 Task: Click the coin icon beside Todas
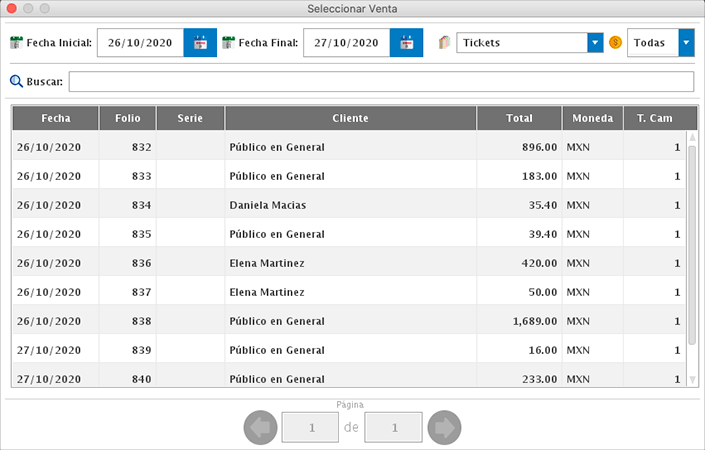pyautogui.click(x=615, y=43)
